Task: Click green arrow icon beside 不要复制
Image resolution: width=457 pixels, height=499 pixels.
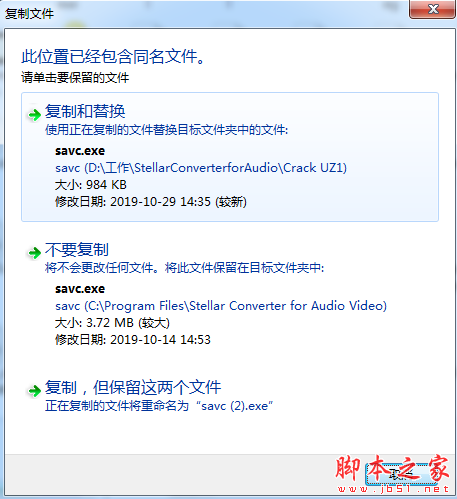Action: coord(35,253)
